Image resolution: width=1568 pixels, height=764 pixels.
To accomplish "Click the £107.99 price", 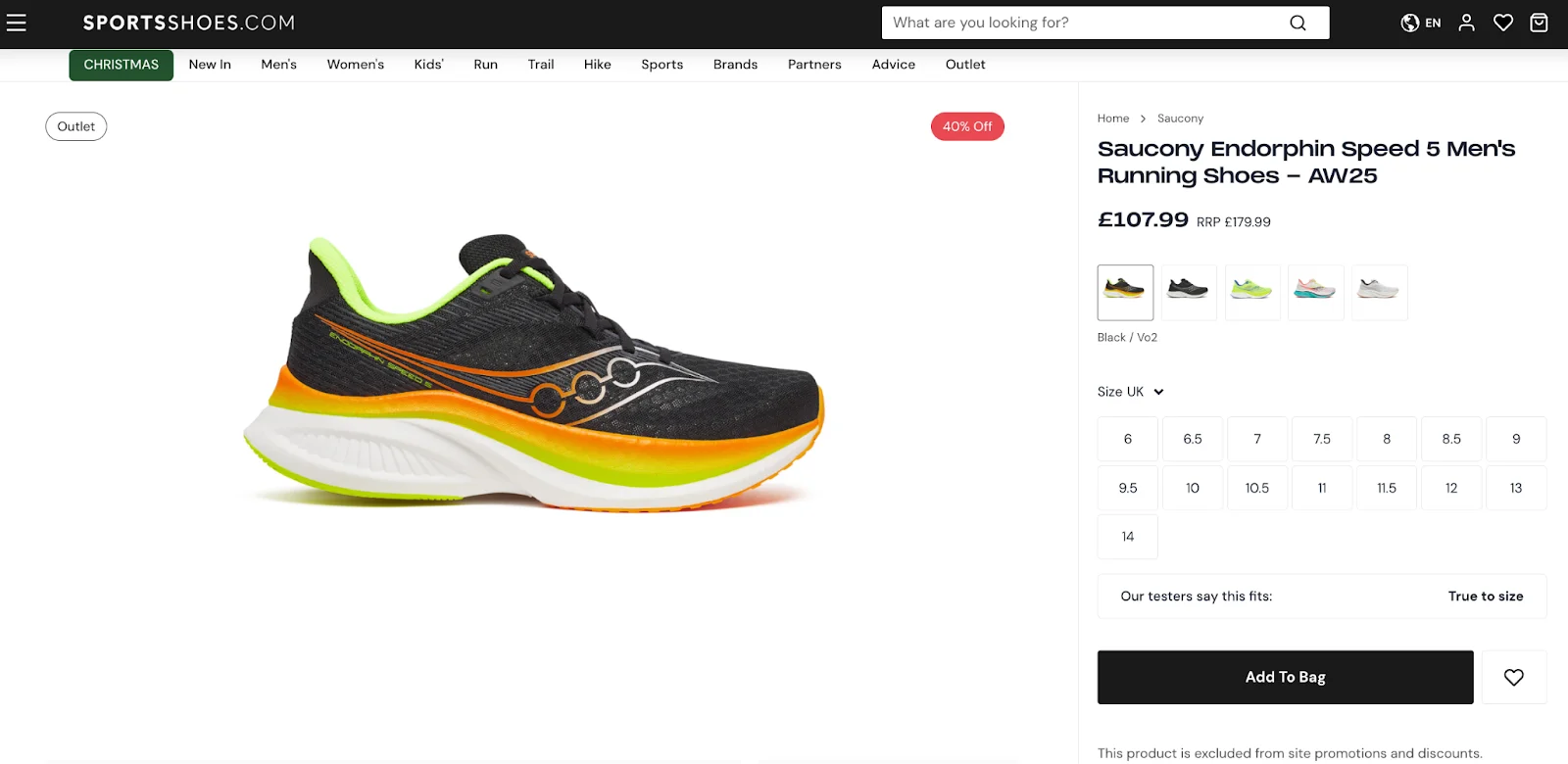I will click(1143, 219).
